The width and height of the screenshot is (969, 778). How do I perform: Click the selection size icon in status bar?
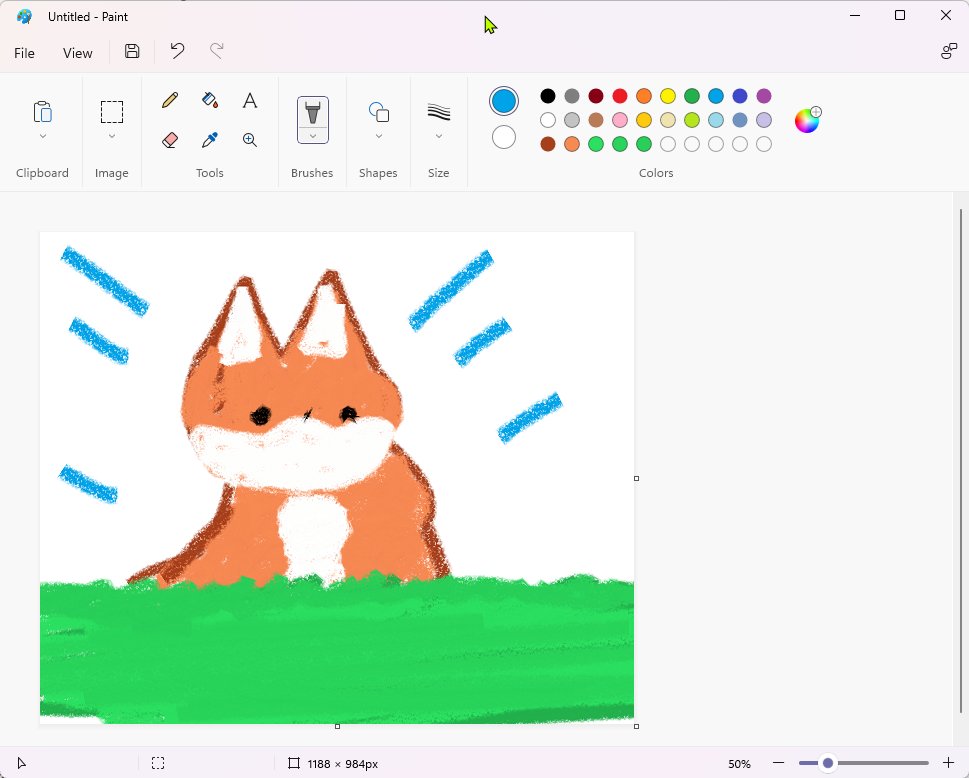click(x=158, y=763)
